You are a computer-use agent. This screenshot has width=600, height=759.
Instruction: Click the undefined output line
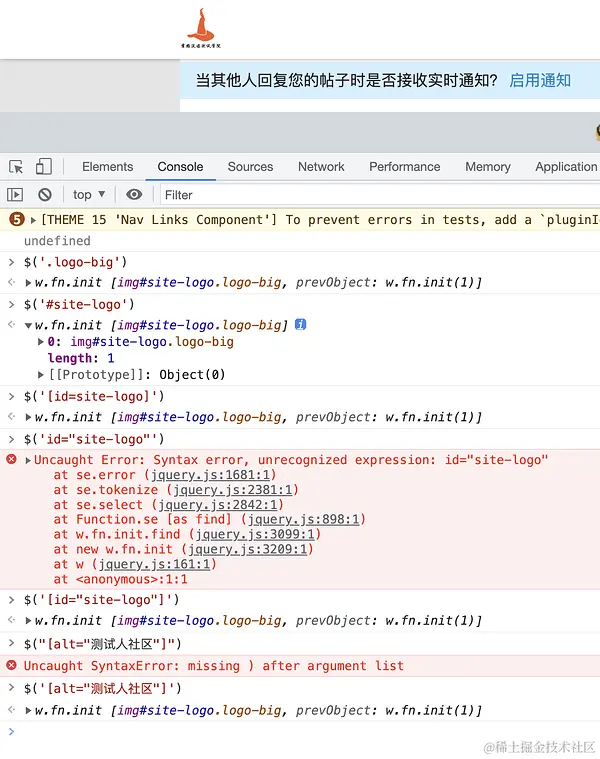57,241
